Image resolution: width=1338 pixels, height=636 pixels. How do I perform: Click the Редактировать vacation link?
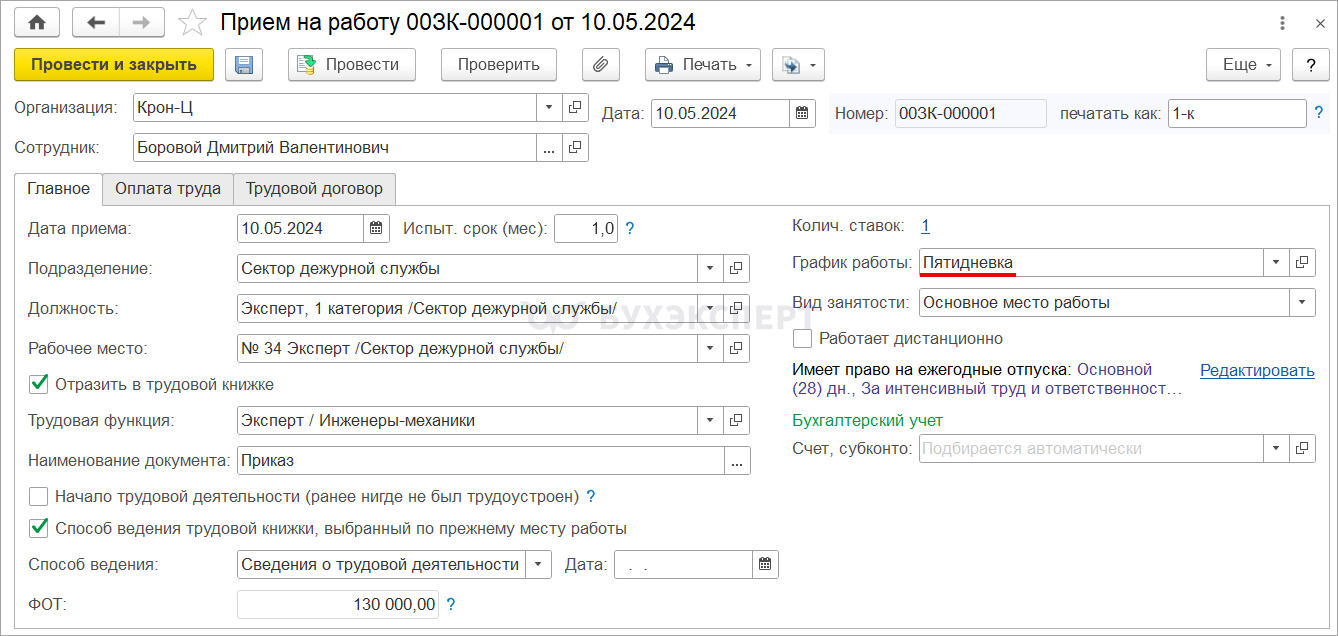1257,371
